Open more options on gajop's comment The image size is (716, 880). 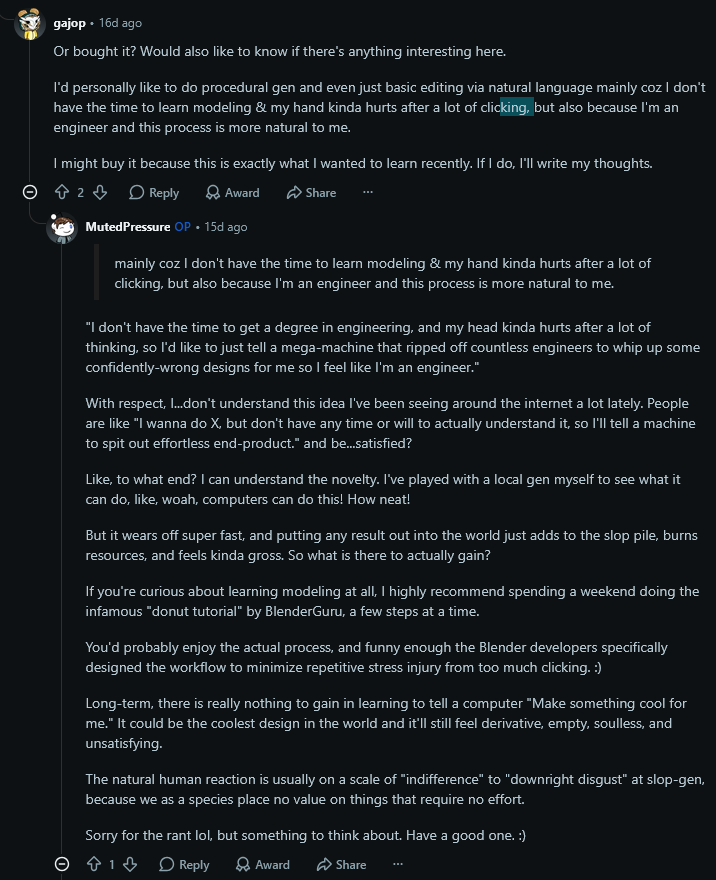[x=368, y=192]
